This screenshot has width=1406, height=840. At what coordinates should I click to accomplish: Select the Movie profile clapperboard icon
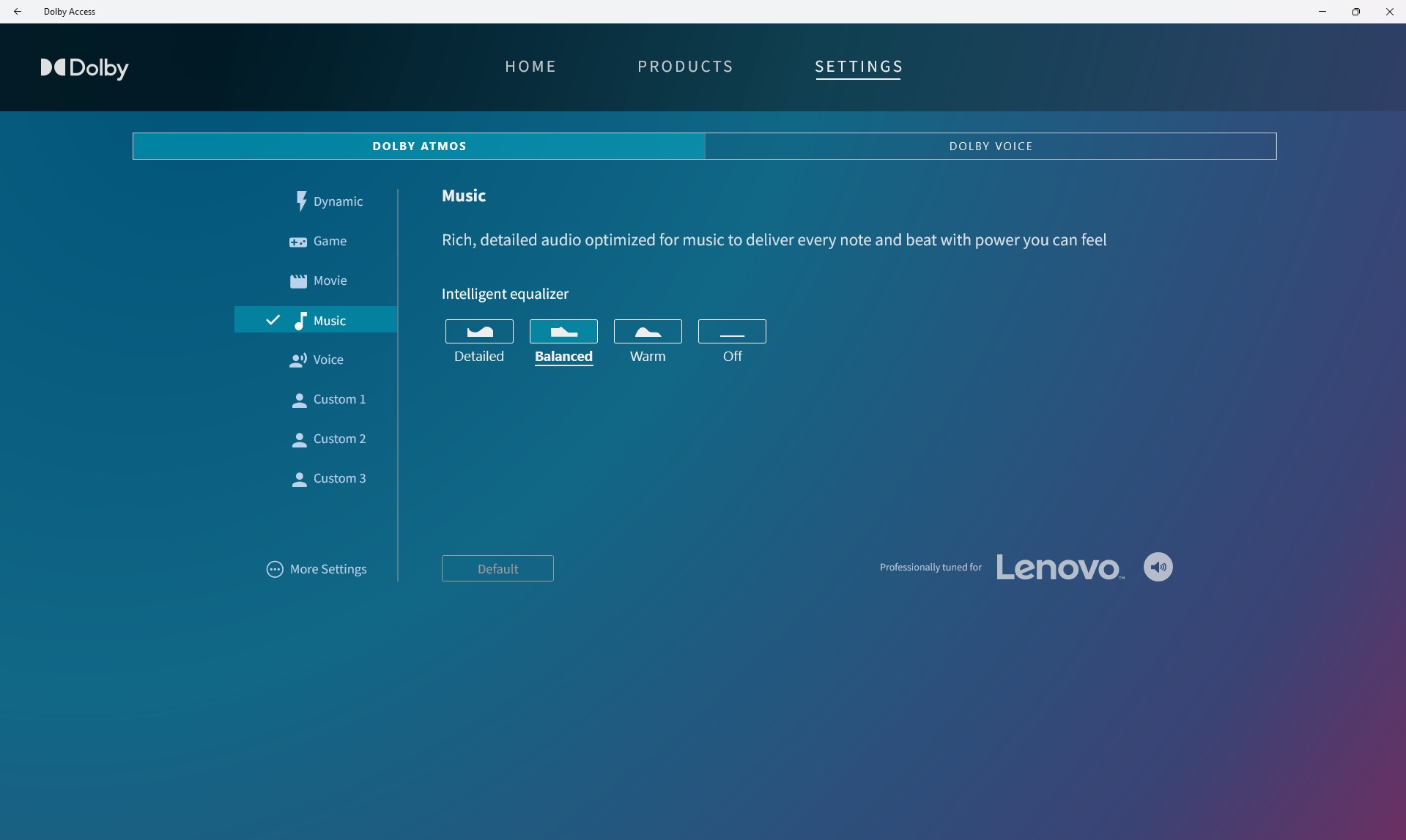298,281
